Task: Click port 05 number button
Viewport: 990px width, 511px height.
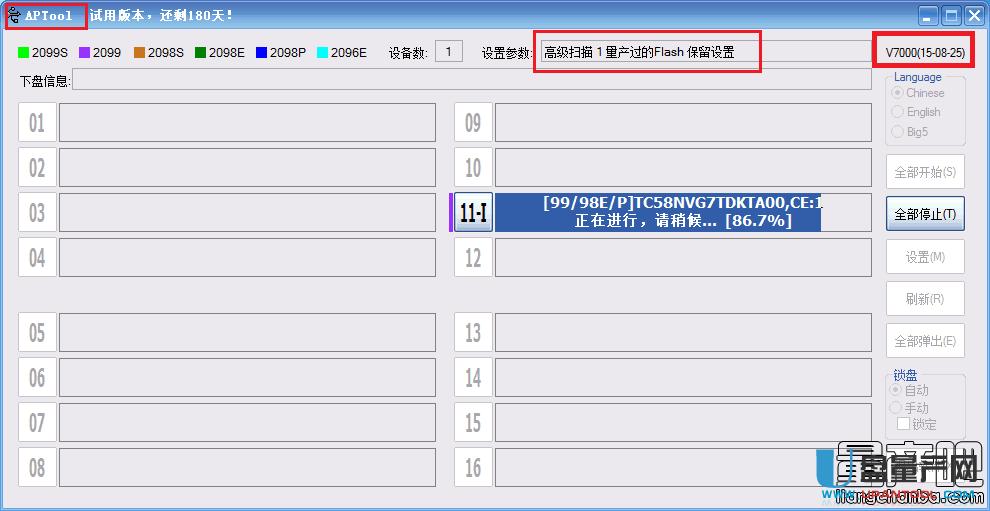Action: coord(37,332)
